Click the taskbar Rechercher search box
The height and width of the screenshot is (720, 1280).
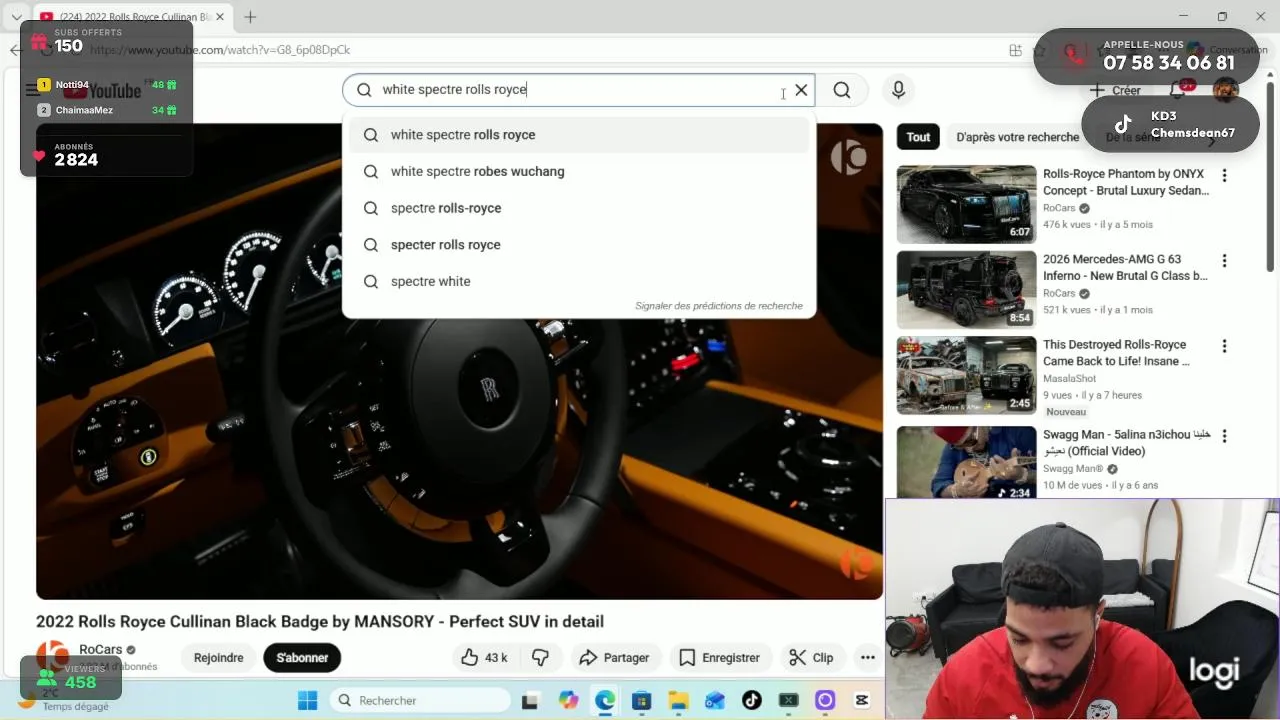click(x=420, y=700)
